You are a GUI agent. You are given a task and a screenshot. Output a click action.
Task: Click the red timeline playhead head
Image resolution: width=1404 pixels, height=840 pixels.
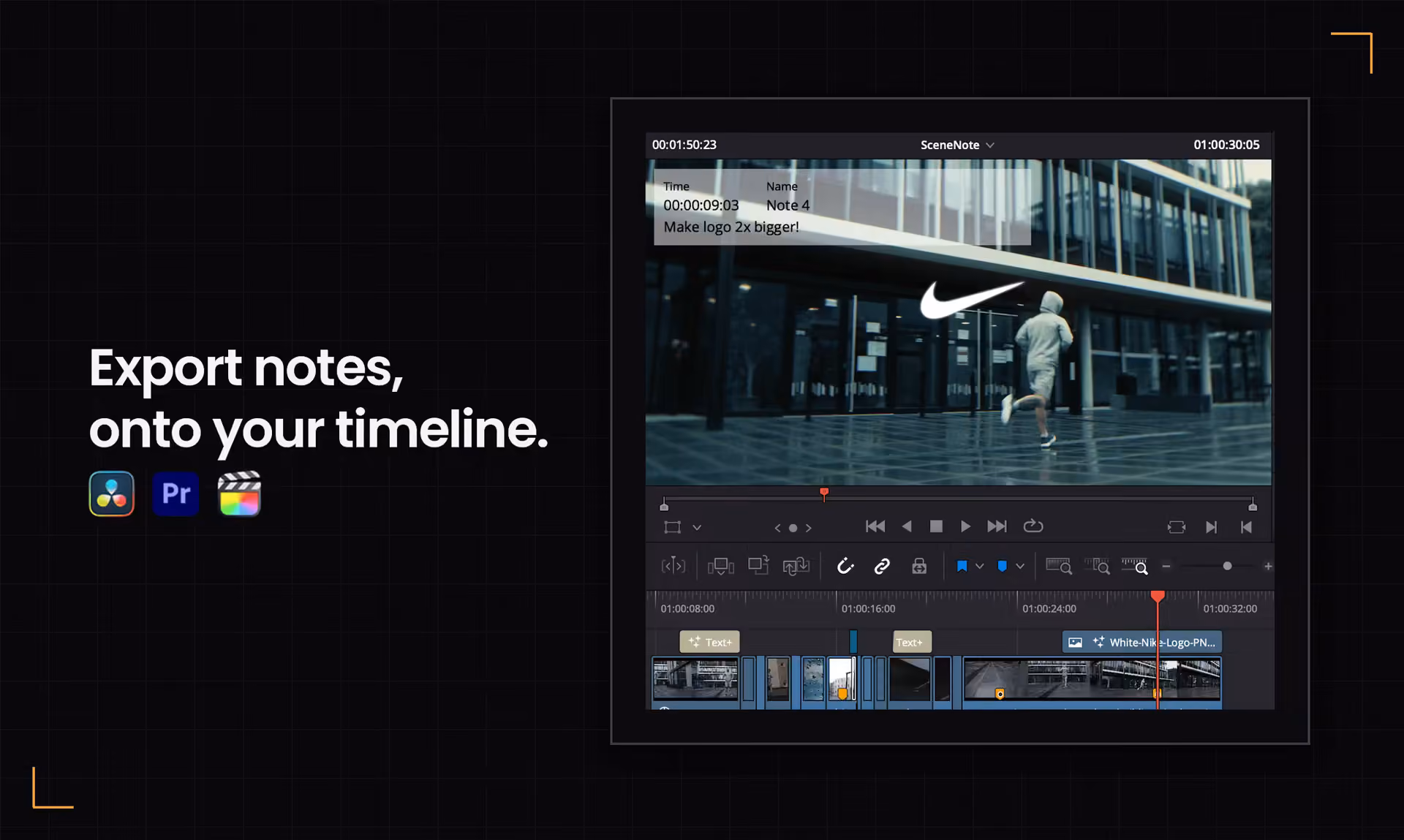click(1158, 597)
